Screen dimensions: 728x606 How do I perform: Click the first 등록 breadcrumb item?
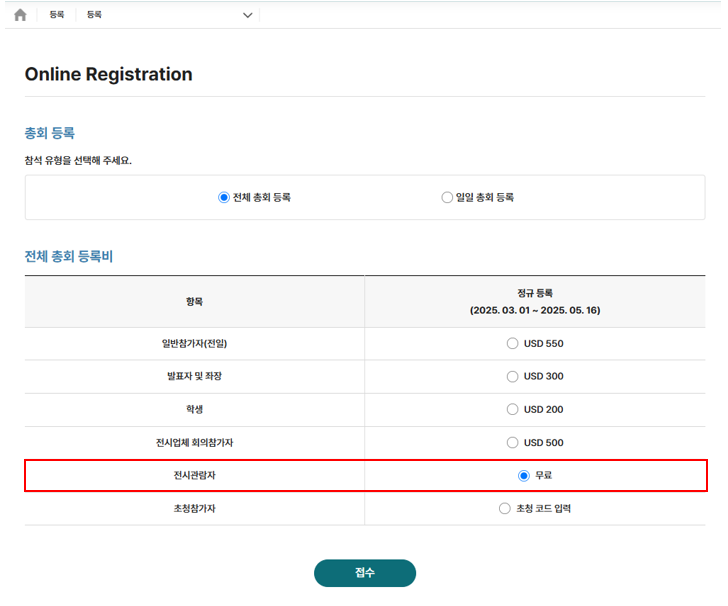(57, 15)
